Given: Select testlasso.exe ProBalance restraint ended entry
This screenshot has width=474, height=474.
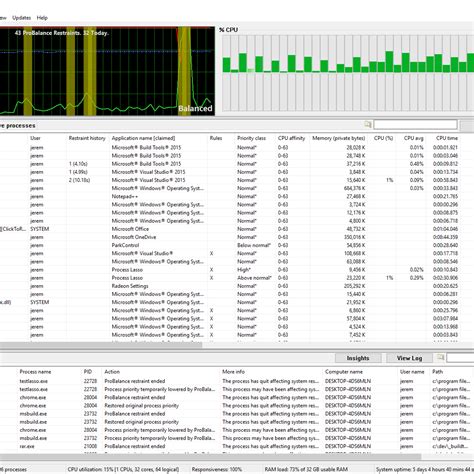Looking at the screenshot, I should click(x=237, y=381).
